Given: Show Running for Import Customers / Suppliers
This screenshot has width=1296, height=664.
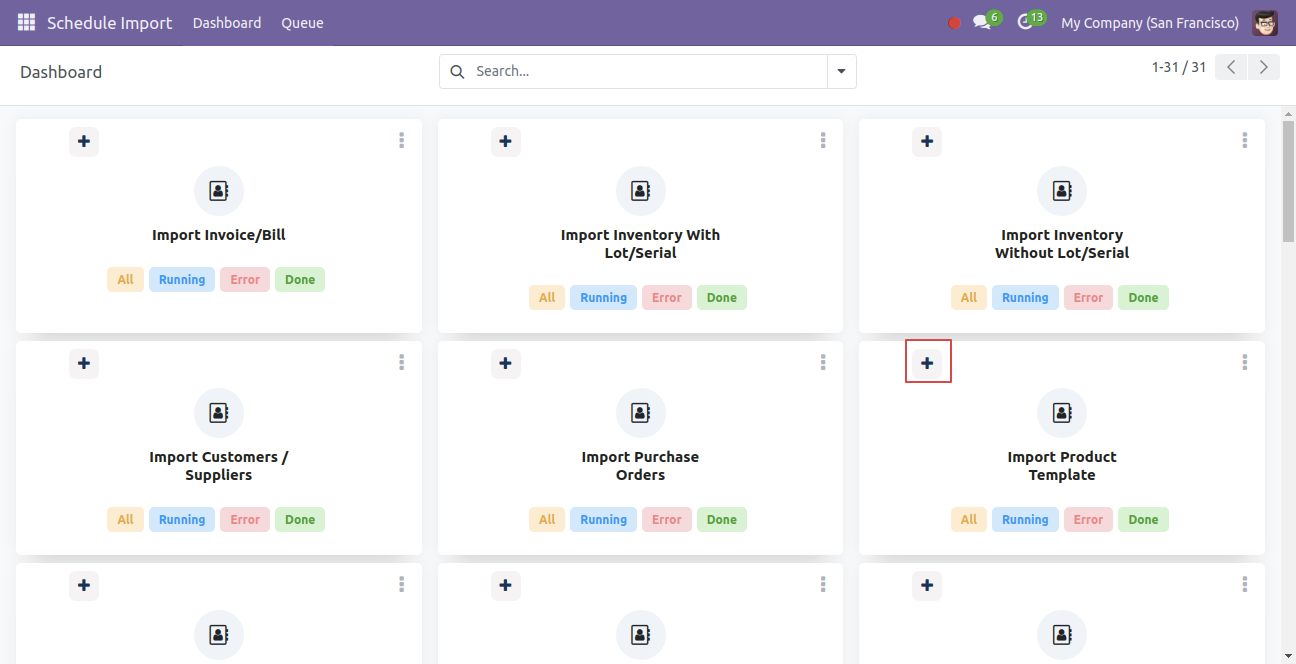Looking at the screenshot, I should pyautogui.click(x=182, y=520).
